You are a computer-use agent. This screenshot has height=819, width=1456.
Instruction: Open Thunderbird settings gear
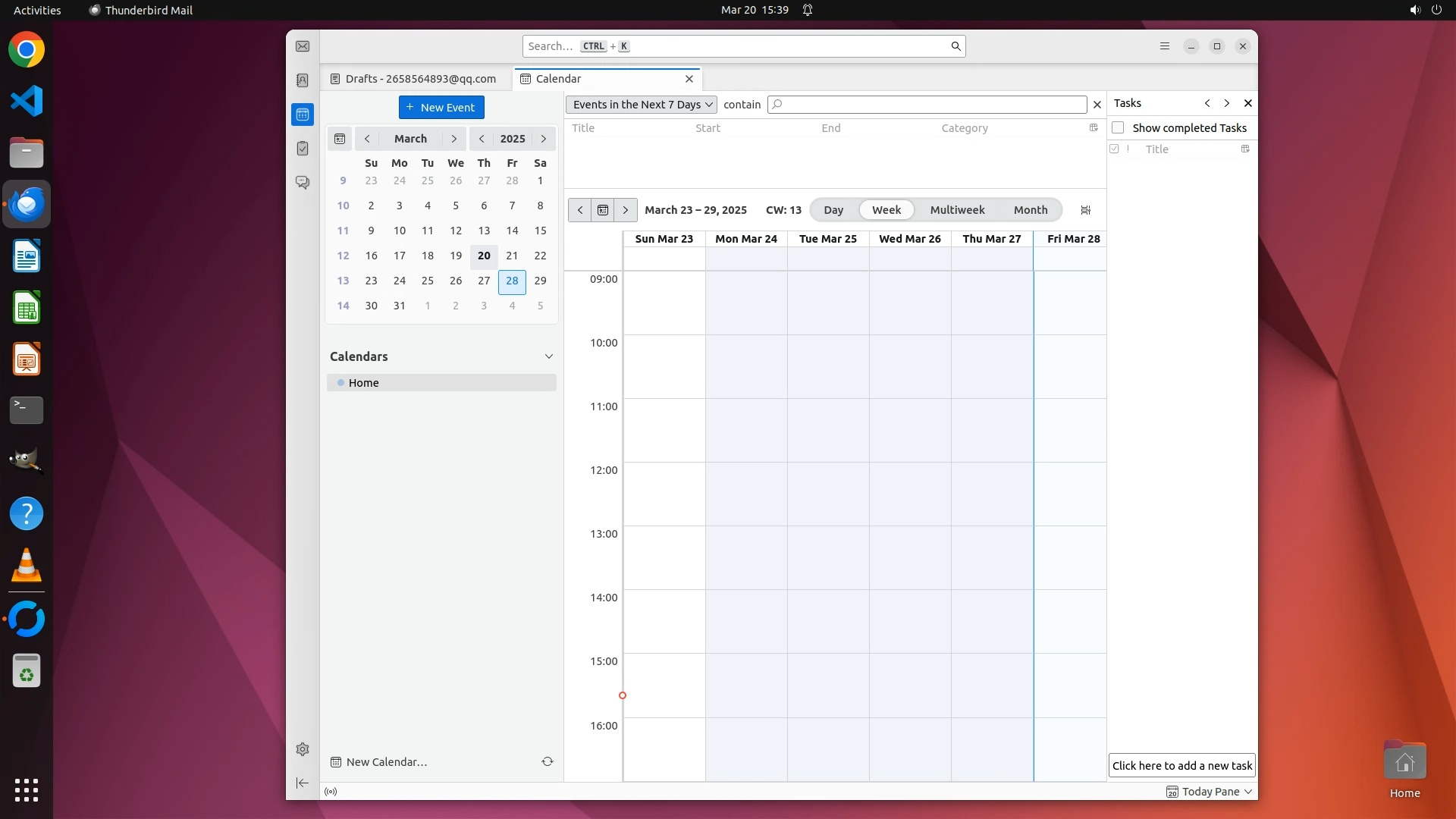[303, 749]
